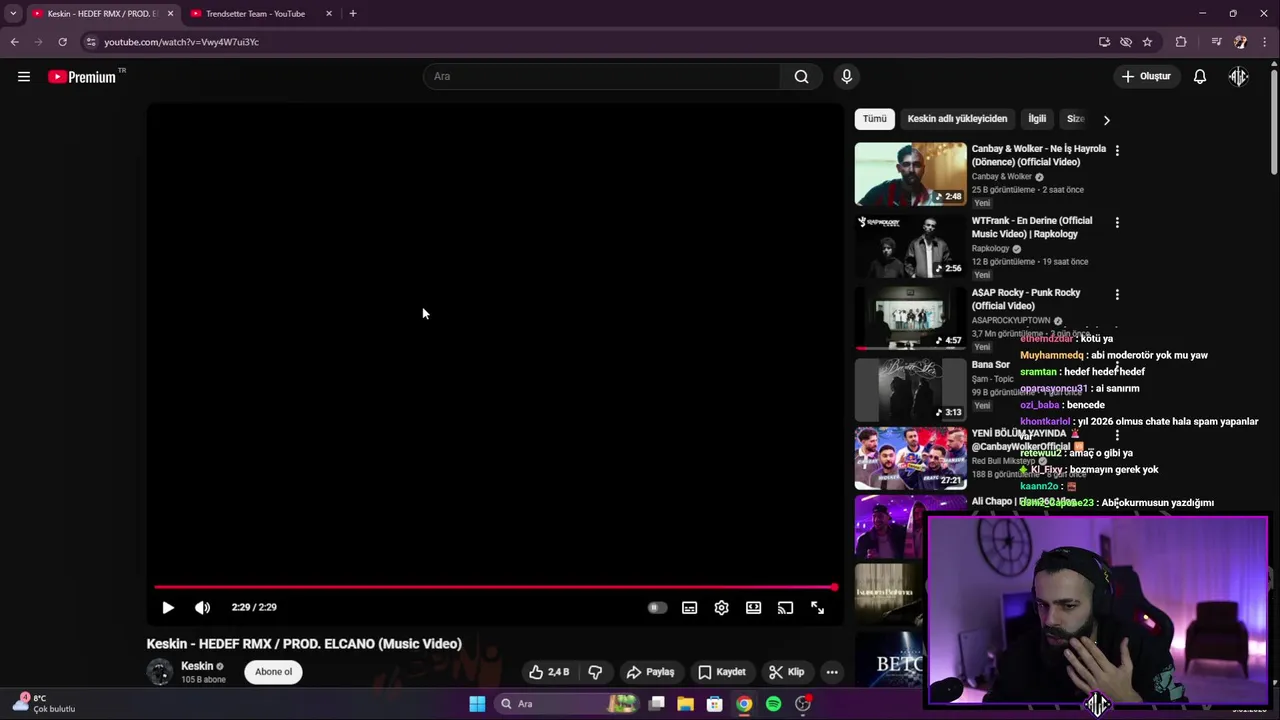Viewport: 1280px width, 720px height.
Task: Open the YouTube guide hamburger menu
Action: (24, 77)
